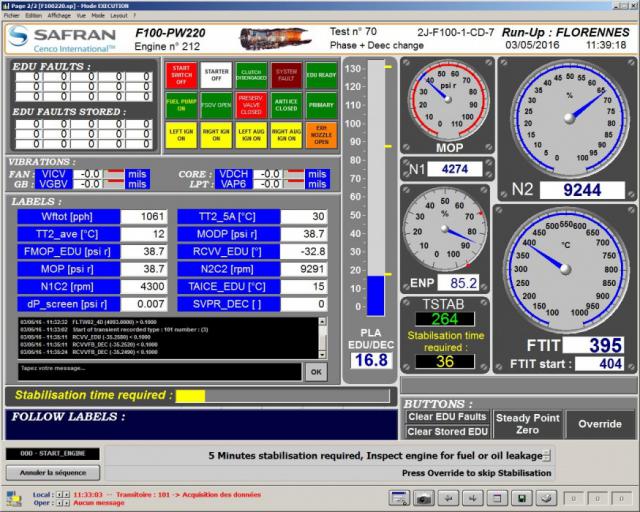
Task: Click the yellow stabilisation time progress bar
Action: click(282, 396)
